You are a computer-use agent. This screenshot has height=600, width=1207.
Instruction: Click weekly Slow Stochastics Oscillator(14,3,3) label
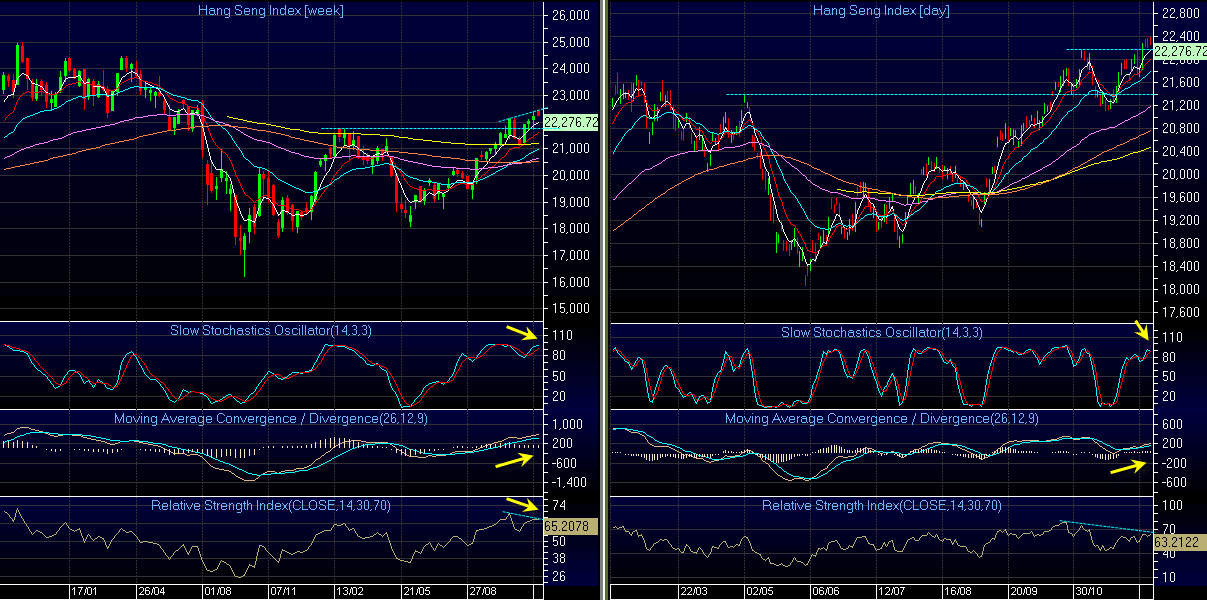point(270,332)
